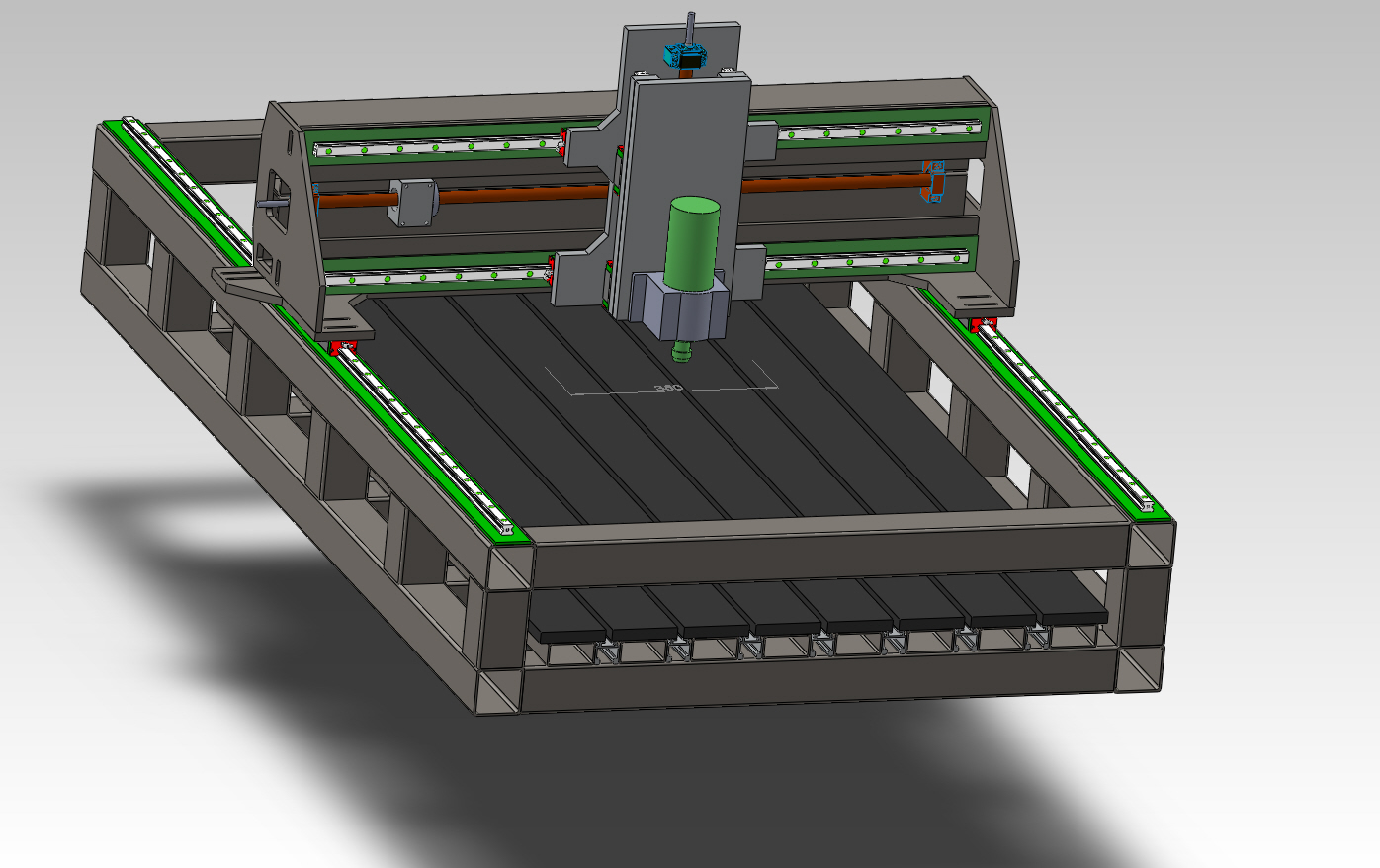Image resolution: width=1380 pixels, height=868 pixels.
Task: Select the green collet tip below spindle
Action: click(682, 350)
